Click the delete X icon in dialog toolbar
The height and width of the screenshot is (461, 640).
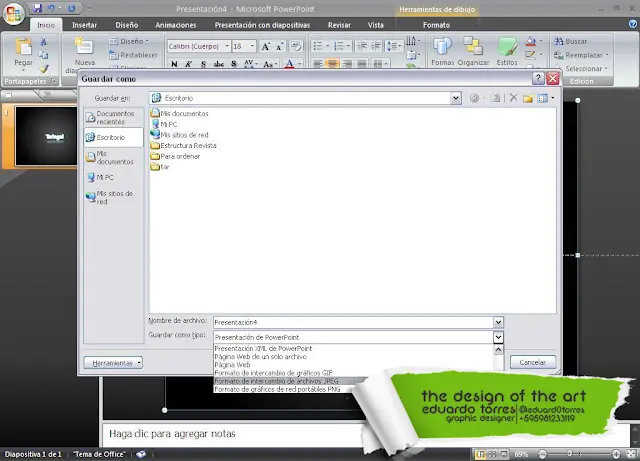513,98
